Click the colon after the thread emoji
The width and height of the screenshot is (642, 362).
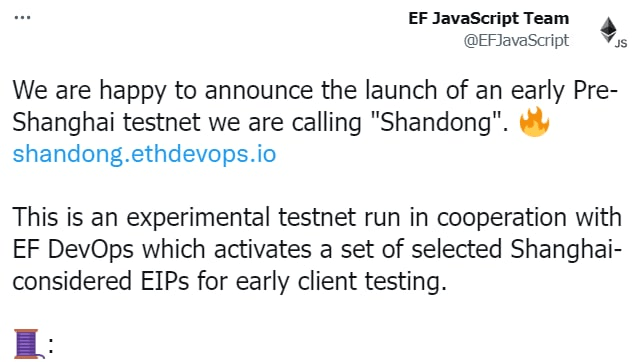[x=50, y=344]
